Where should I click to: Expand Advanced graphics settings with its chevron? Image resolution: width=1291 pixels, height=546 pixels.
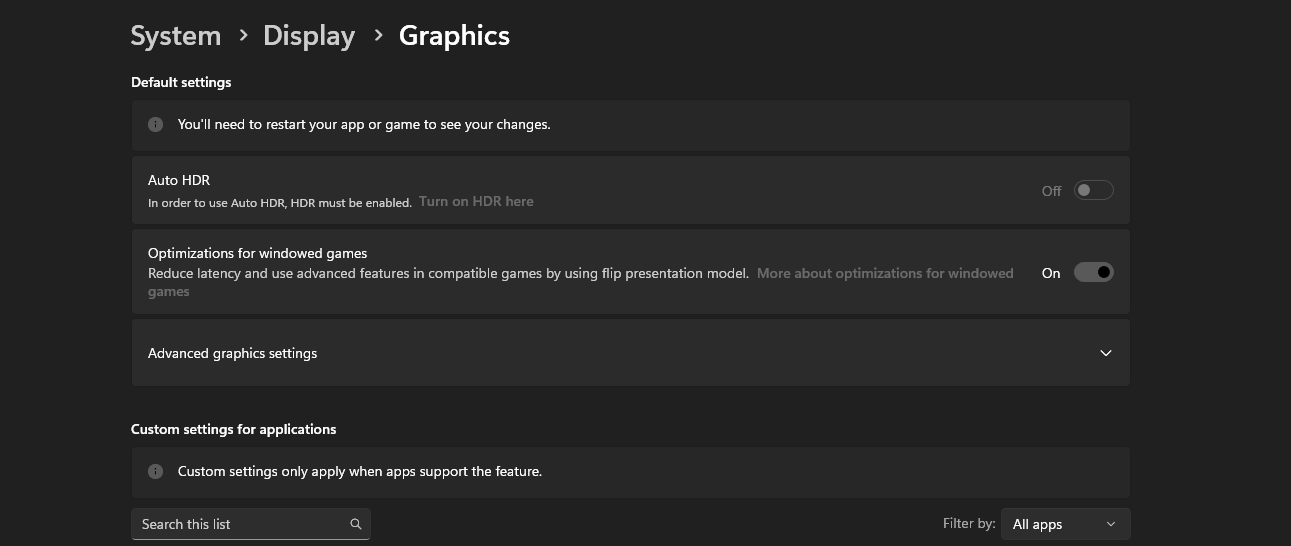coord(1105,353)
